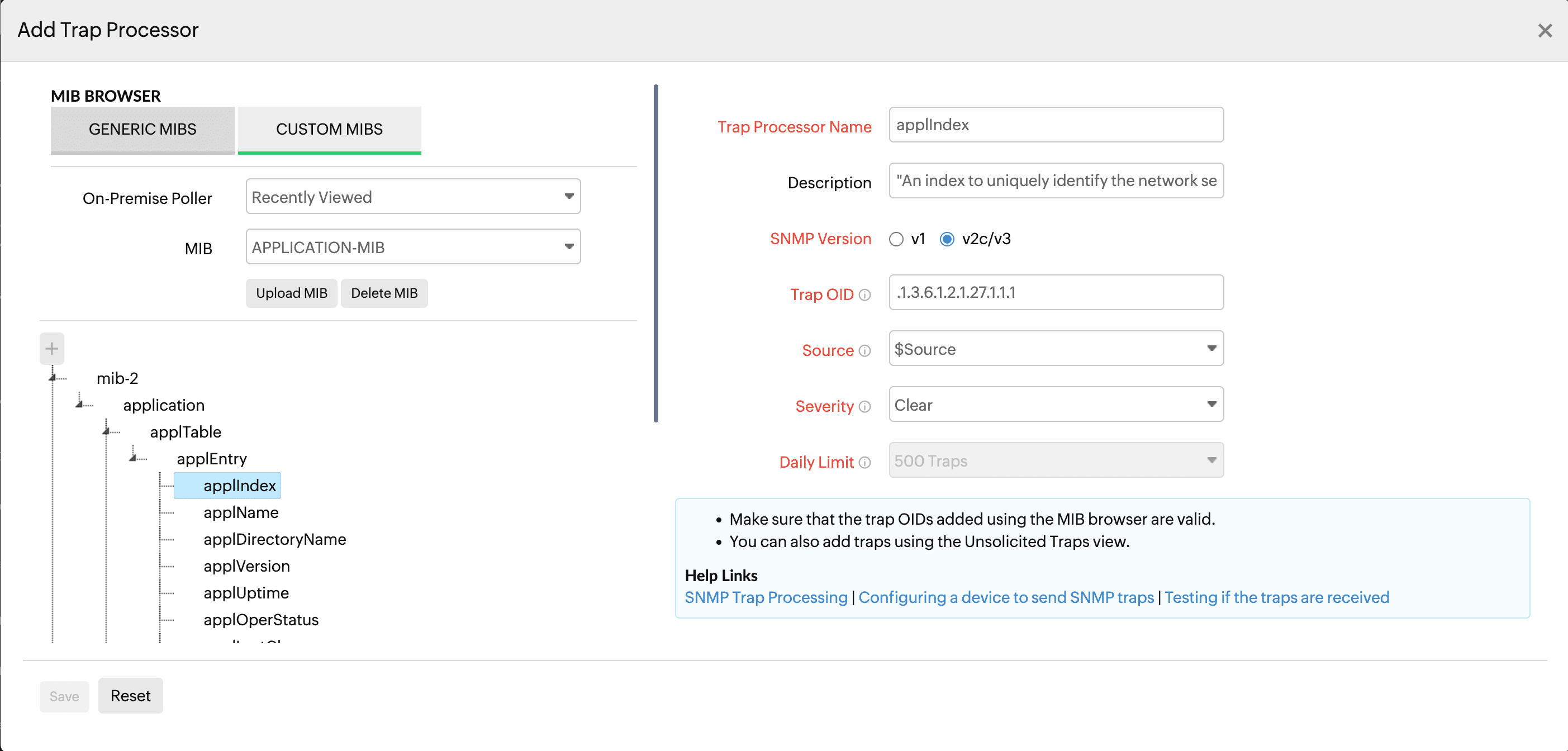
Task: Click the Upload MIB button
Action: pos(291,293)
